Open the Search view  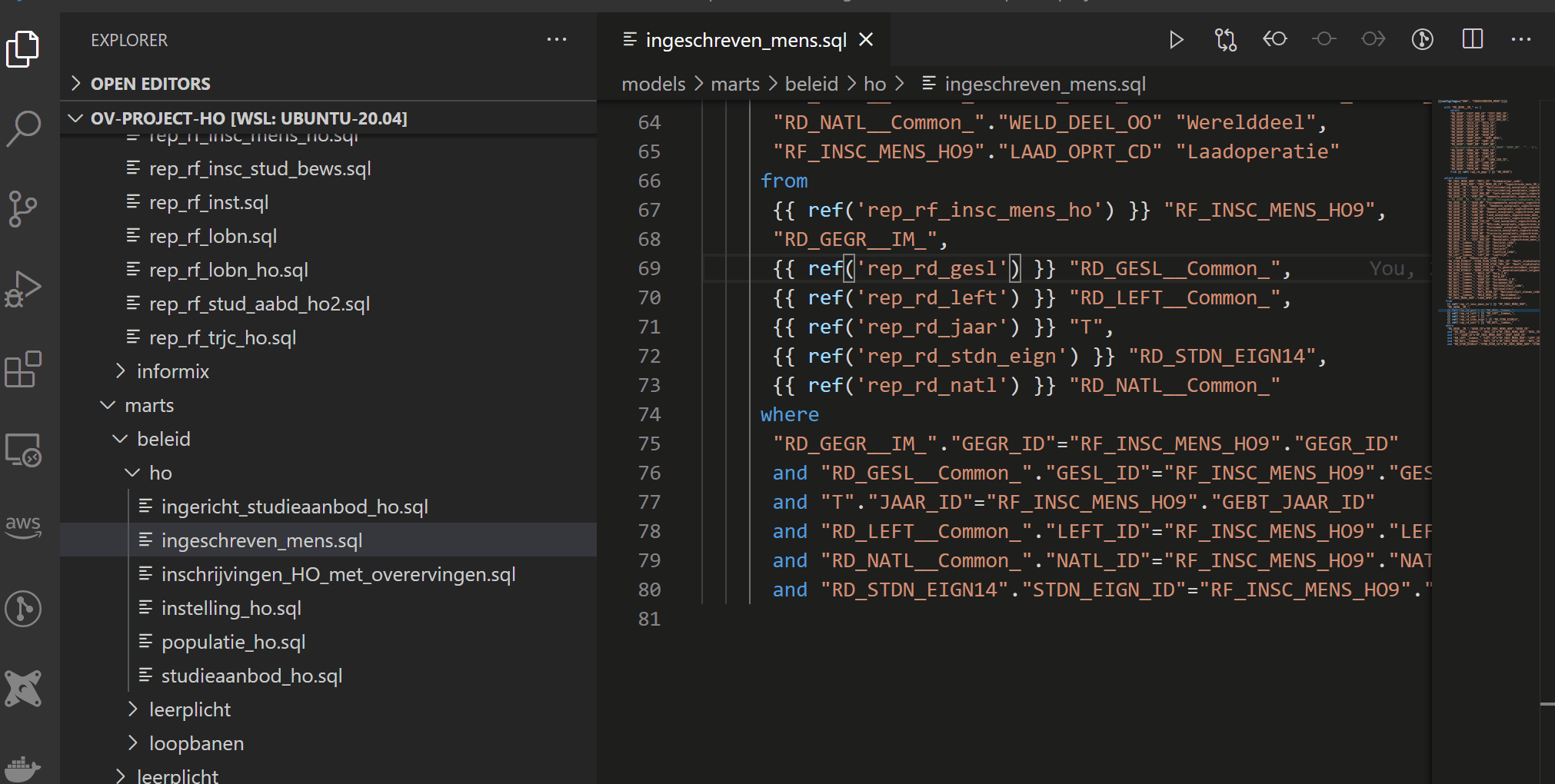23,128
